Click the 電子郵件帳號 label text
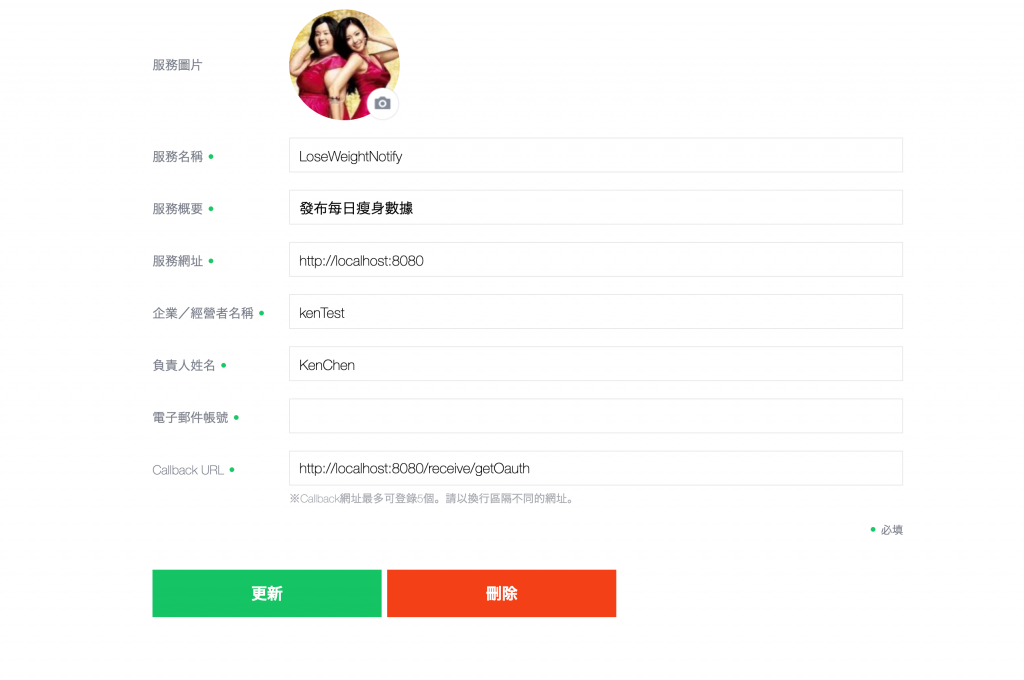Image resolution: width=1024 pixels, height=680 pixels. tap(190, 417)
